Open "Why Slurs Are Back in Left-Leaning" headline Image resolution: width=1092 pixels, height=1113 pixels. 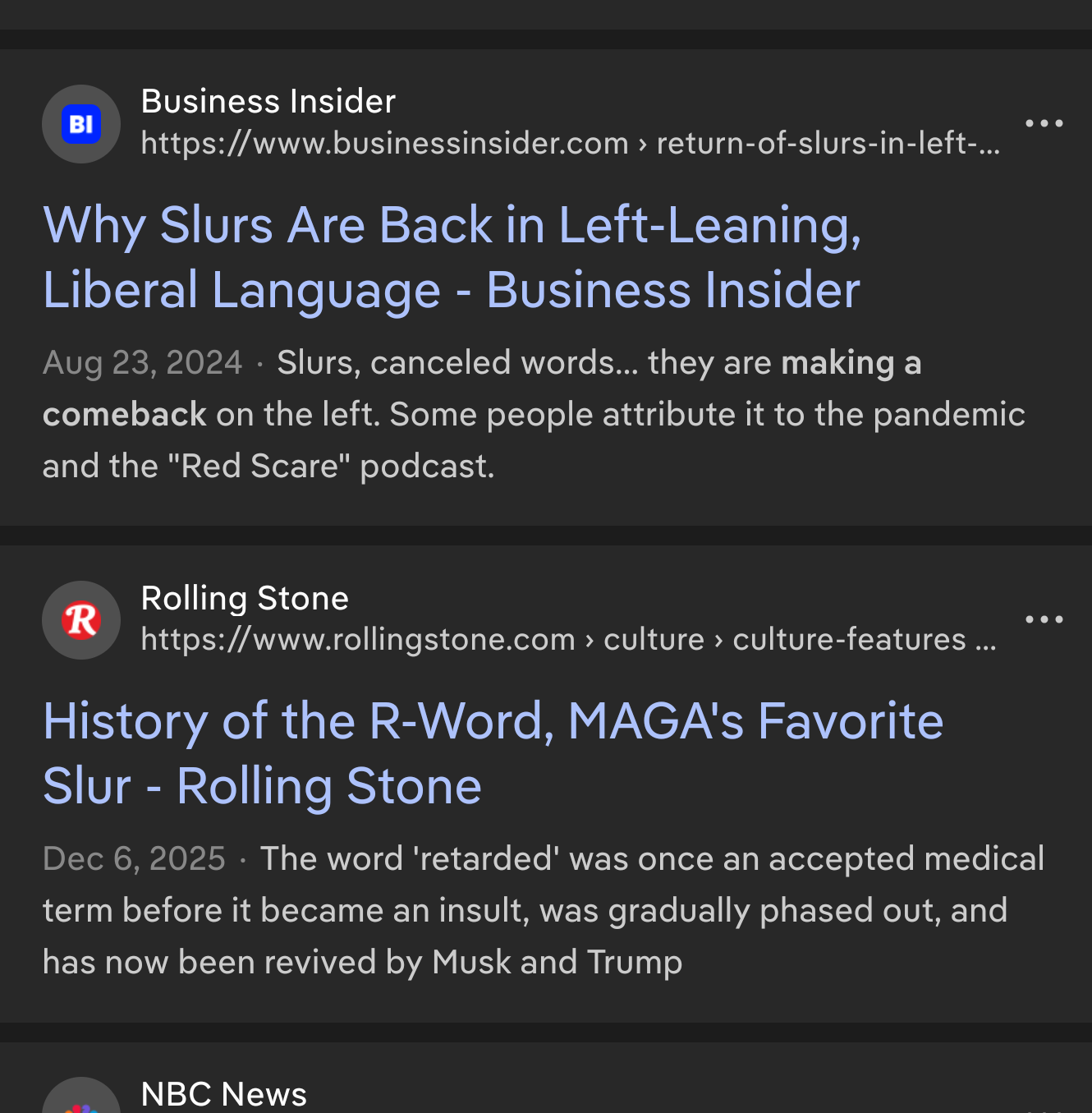coord(452,225)
